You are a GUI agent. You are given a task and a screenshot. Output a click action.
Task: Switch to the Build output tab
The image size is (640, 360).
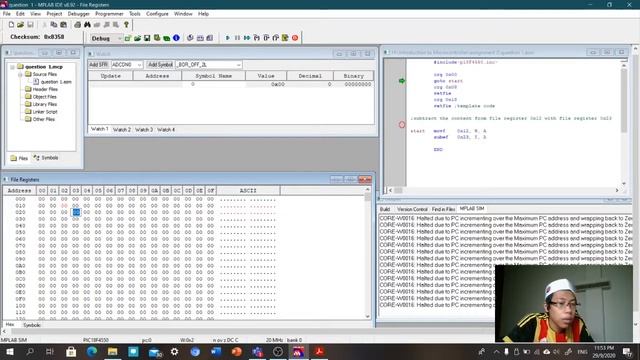(x=385, y=209)
